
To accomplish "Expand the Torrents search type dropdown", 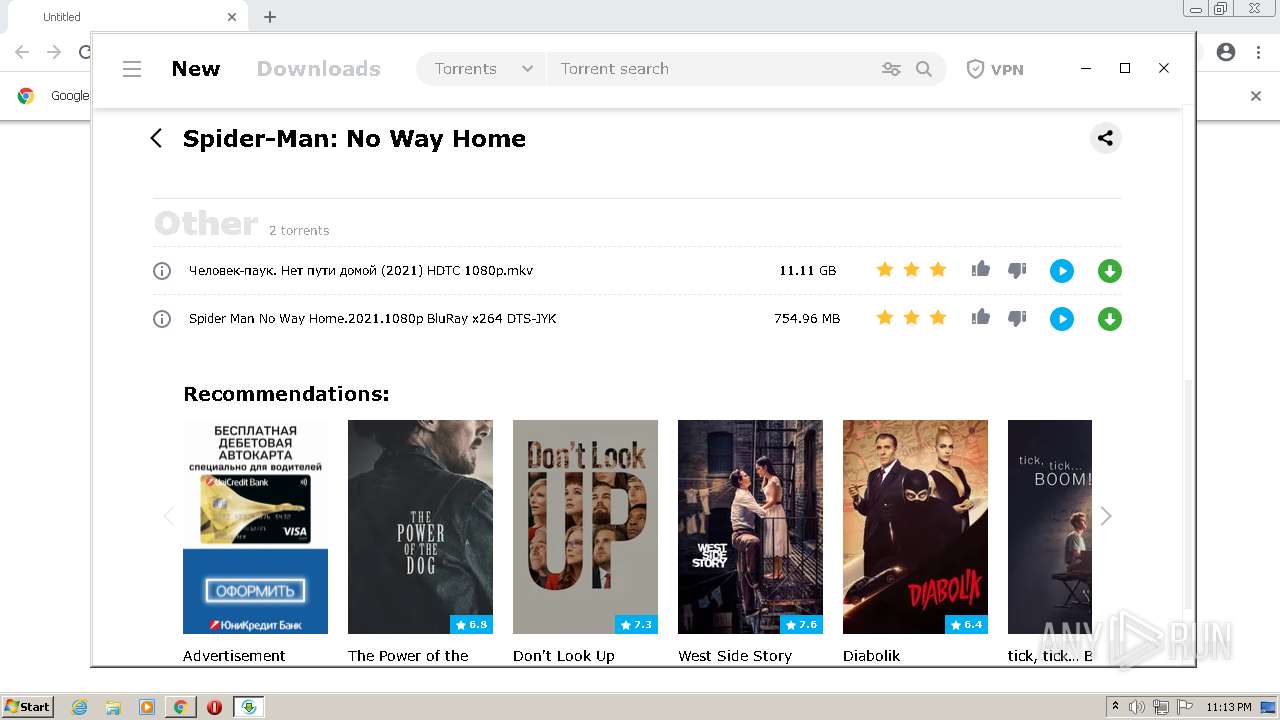I will (x=484, y=69).
